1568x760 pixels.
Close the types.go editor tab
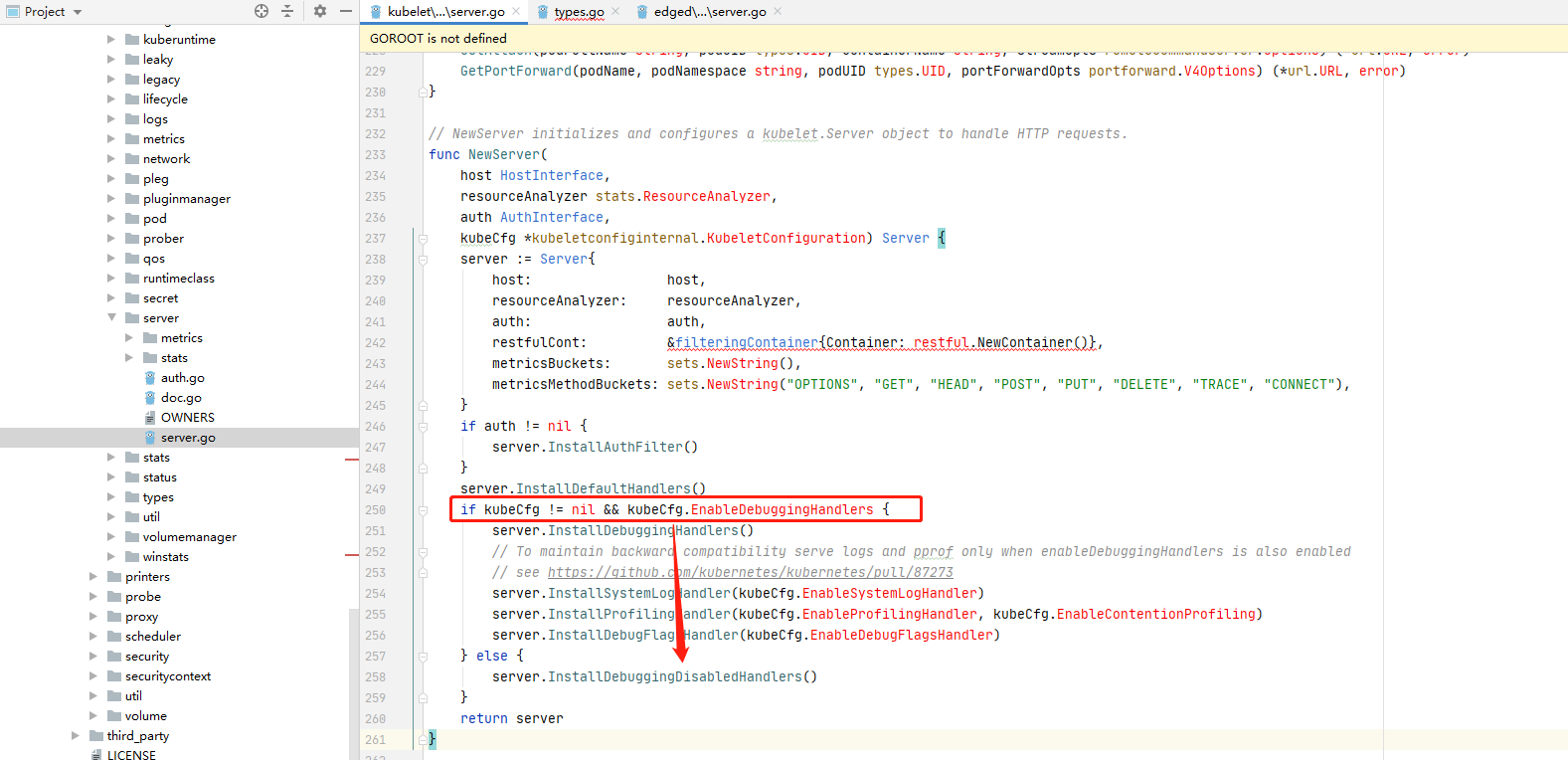(615, 12)
